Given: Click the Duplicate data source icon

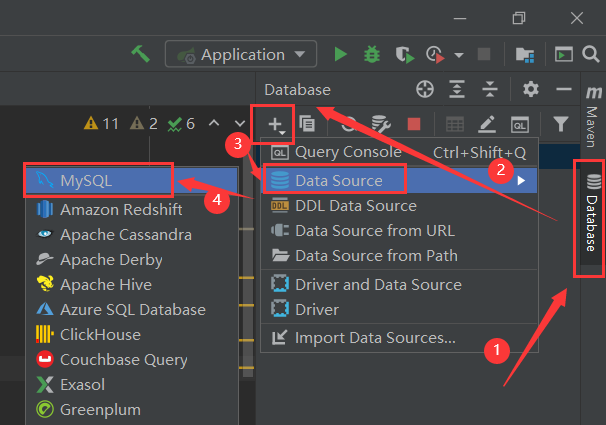Looking at the screenshot, I should (x=307, y=124).
